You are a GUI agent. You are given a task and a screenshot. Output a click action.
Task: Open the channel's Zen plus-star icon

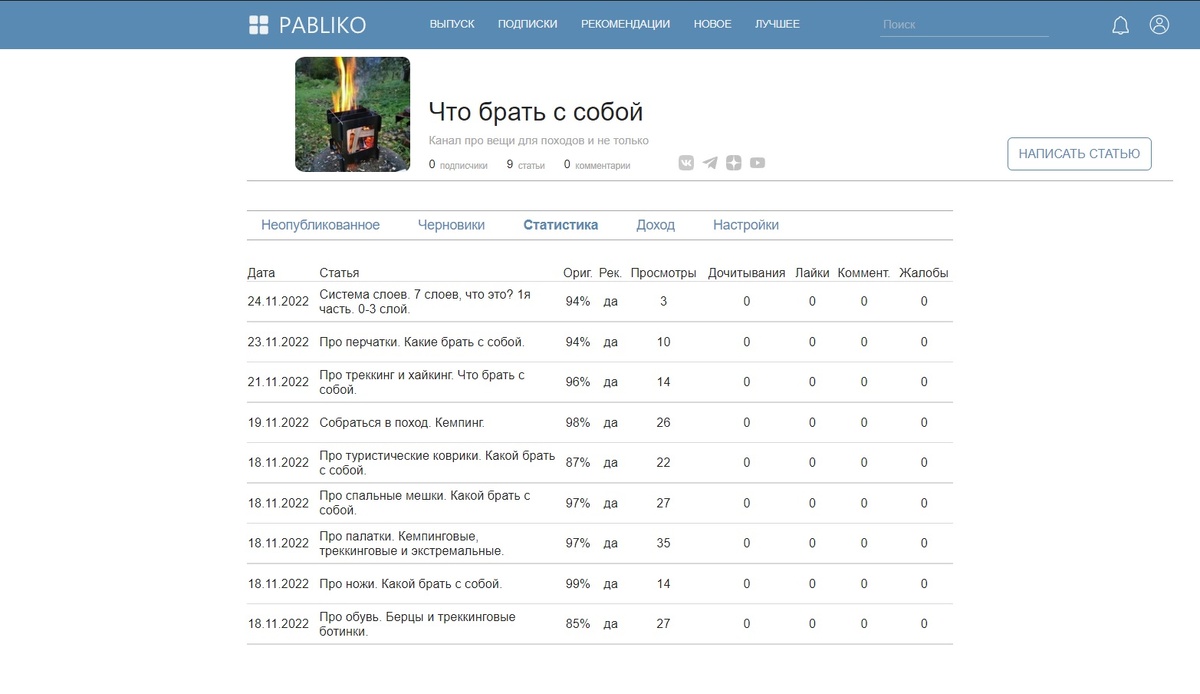click(x=734, y=163)
